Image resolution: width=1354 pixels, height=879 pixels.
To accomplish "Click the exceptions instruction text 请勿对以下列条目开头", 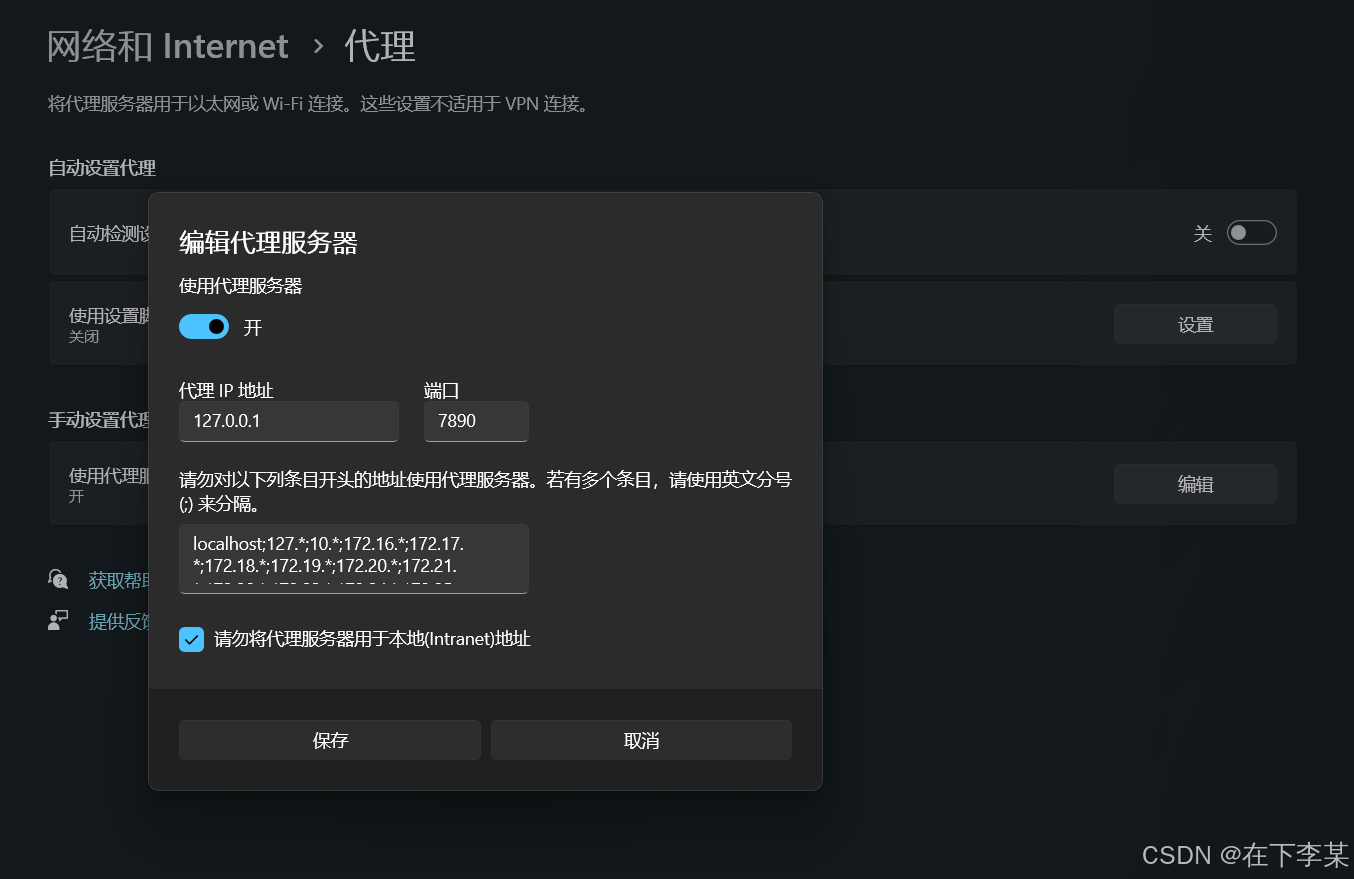I will click(485, 491).
